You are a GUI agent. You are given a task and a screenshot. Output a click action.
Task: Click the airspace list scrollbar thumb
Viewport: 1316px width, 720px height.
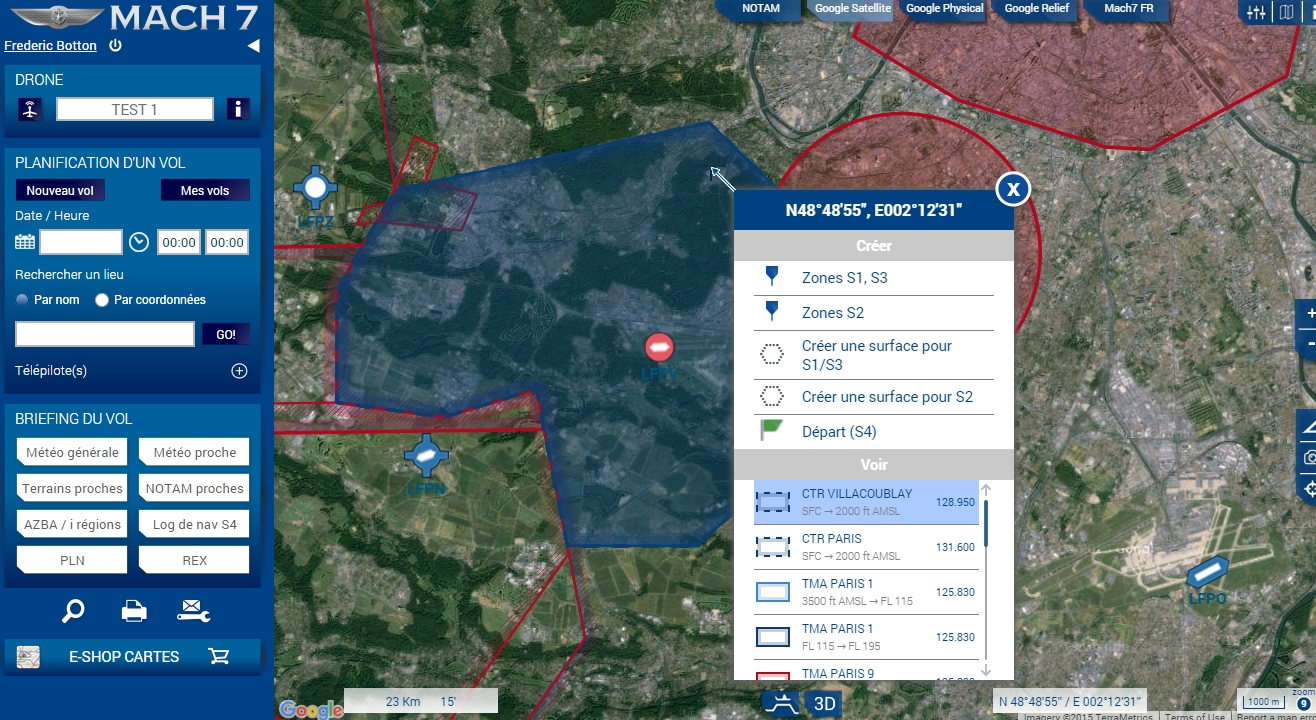986,523
